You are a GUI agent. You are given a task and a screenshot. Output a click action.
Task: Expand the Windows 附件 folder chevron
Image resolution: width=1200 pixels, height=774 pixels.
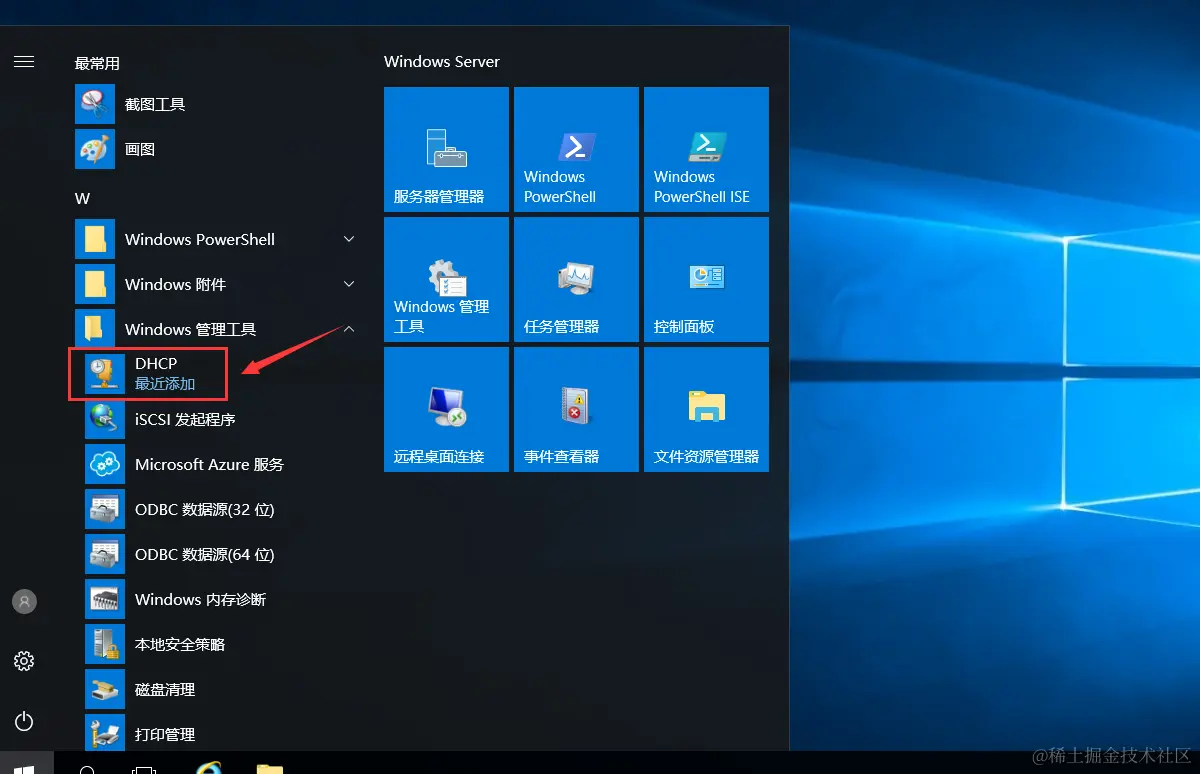[349, 284]
